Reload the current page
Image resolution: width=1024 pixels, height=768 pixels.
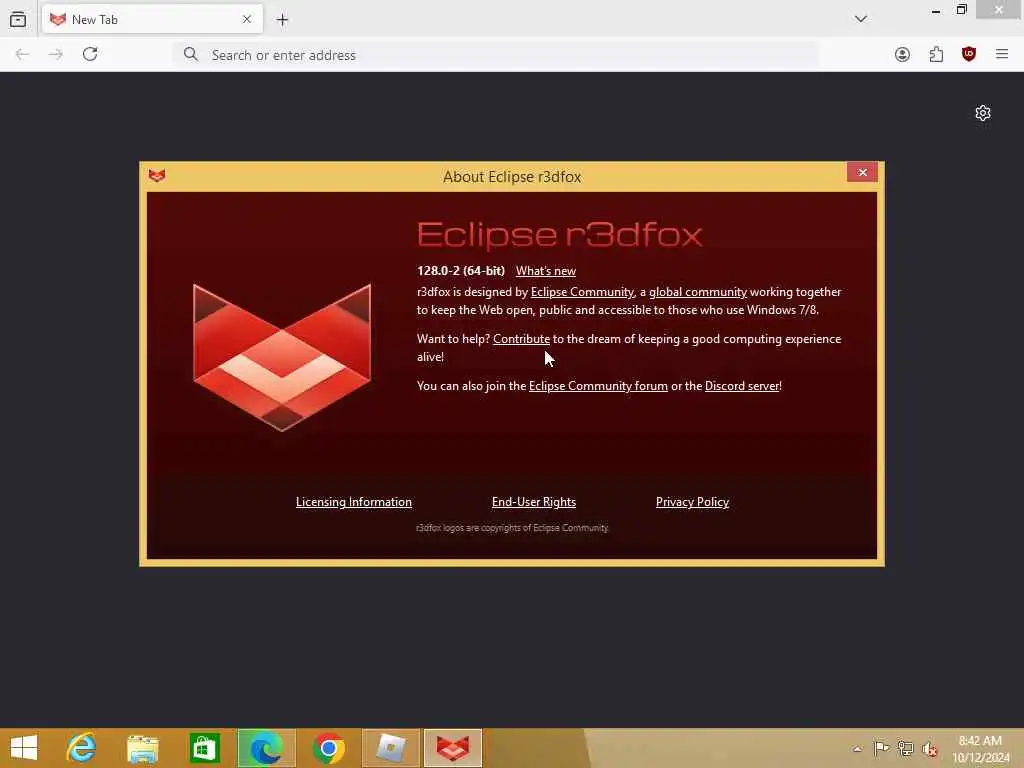90,54
